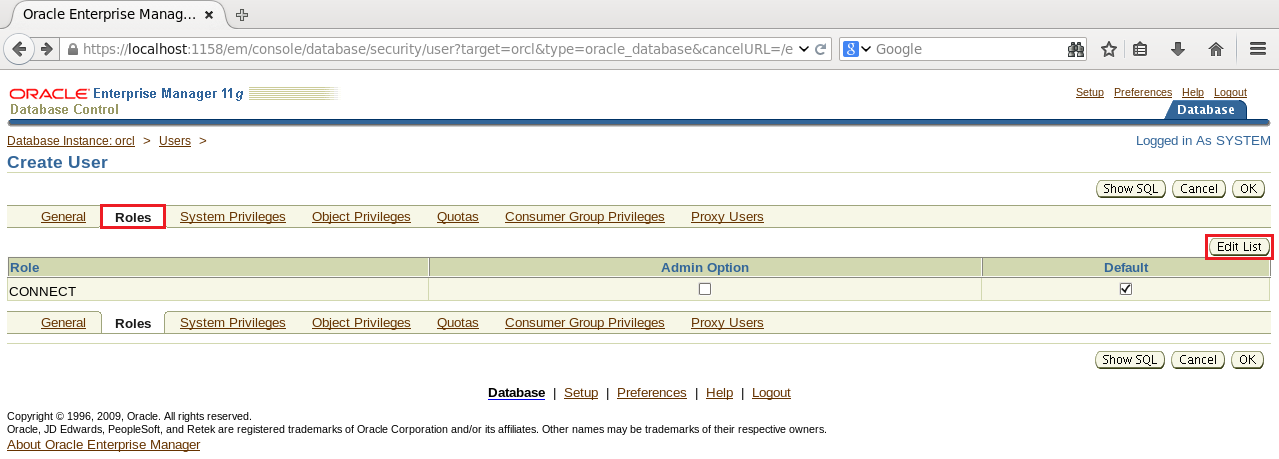Screen dimensions: 1279x459
Task: Bookmark this page with the star icon
Action: [x=1108, y=49]
